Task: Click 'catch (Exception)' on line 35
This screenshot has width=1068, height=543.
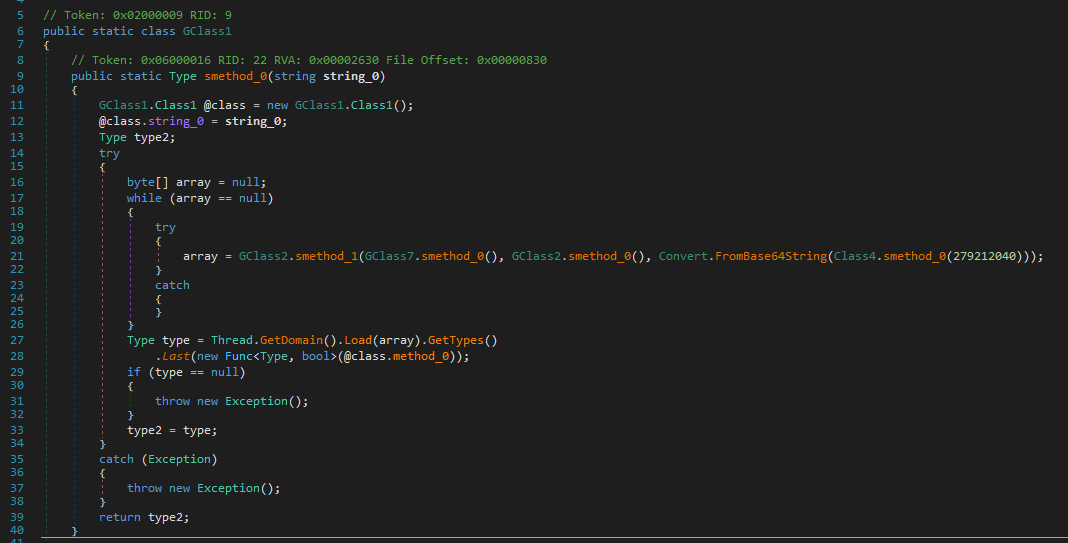Action: click(x=158, y=459)
